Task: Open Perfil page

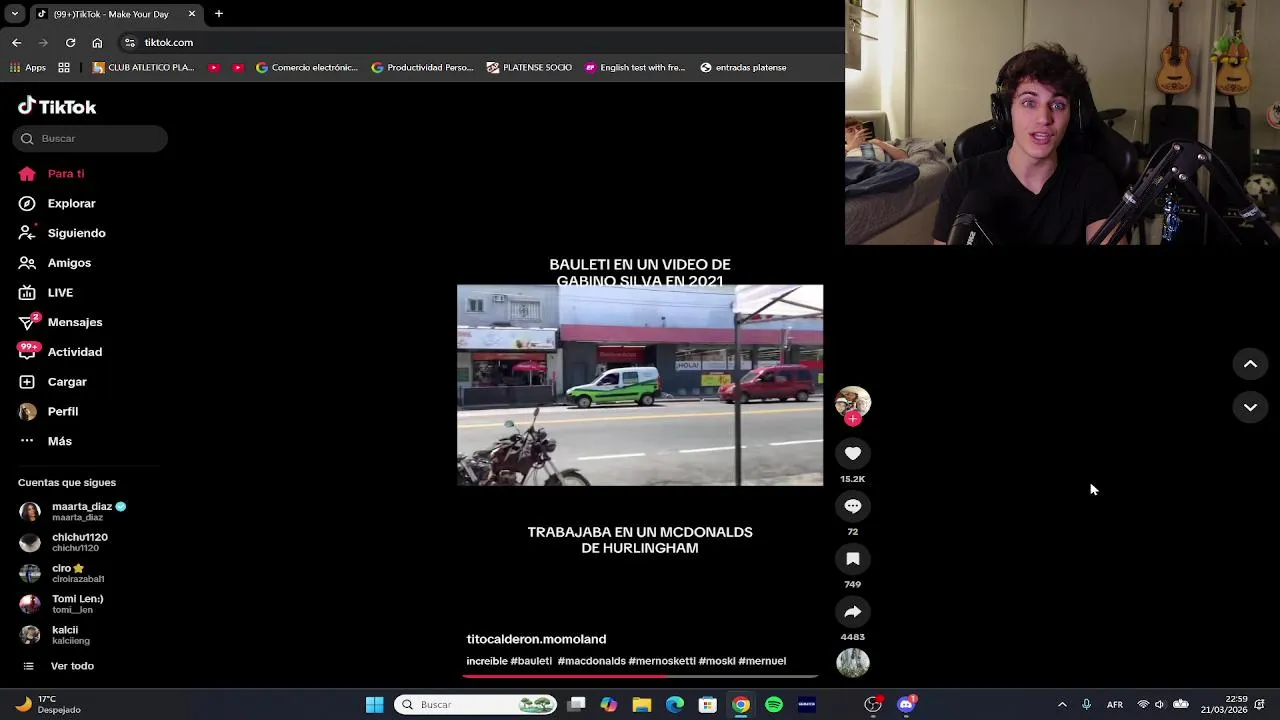Action: (49, 411)
